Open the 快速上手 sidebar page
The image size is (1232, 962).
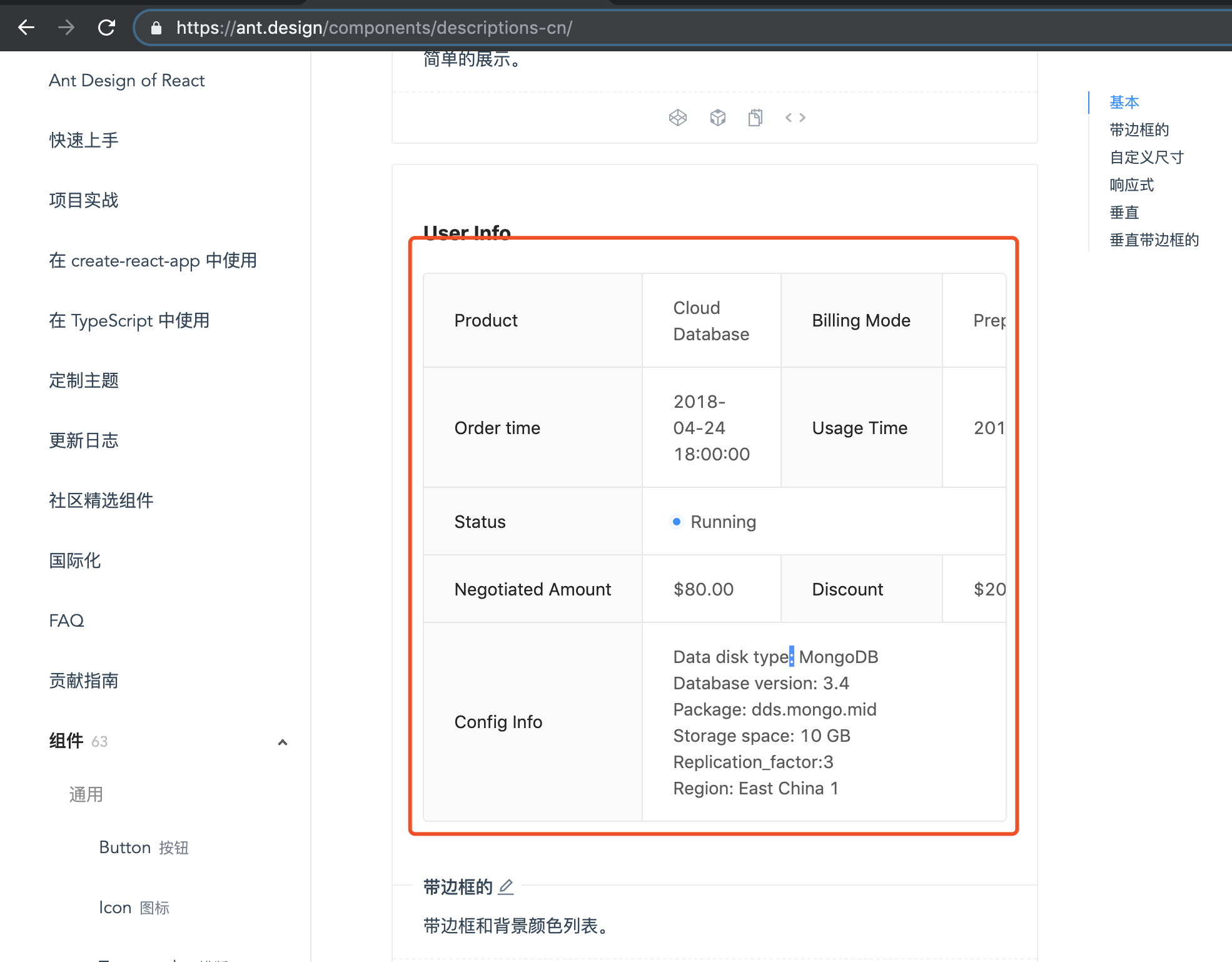coord(83,140)
